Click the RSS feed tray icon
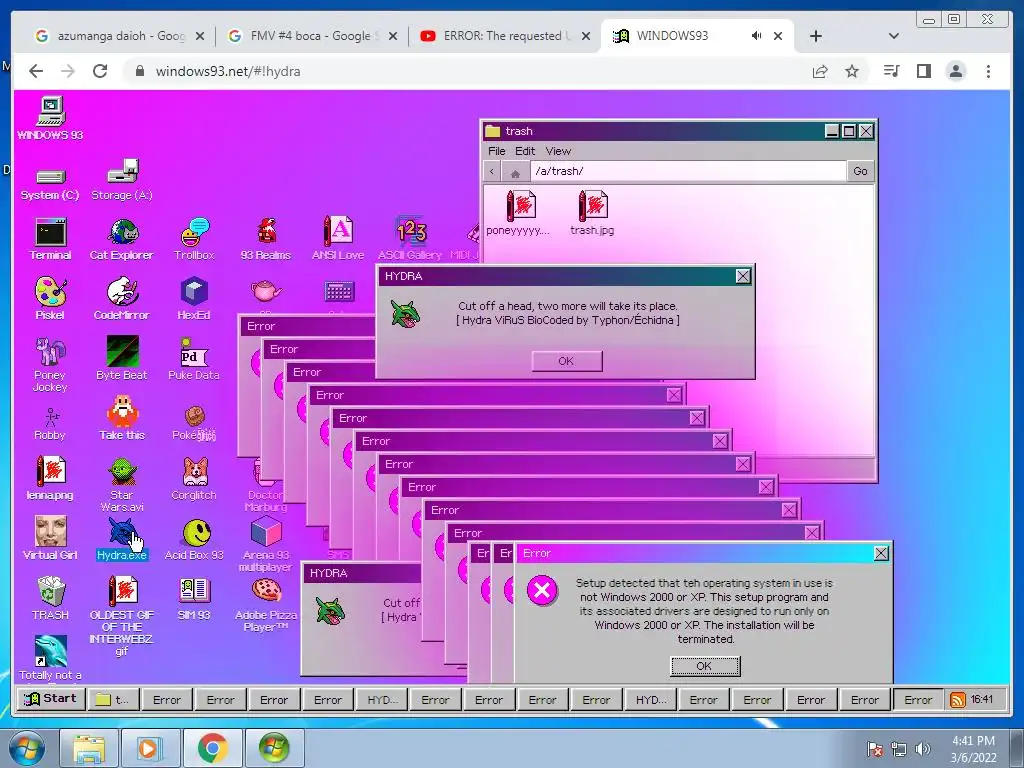The image size is (1024, 768). pyautogui.click(x=957, y=700)
